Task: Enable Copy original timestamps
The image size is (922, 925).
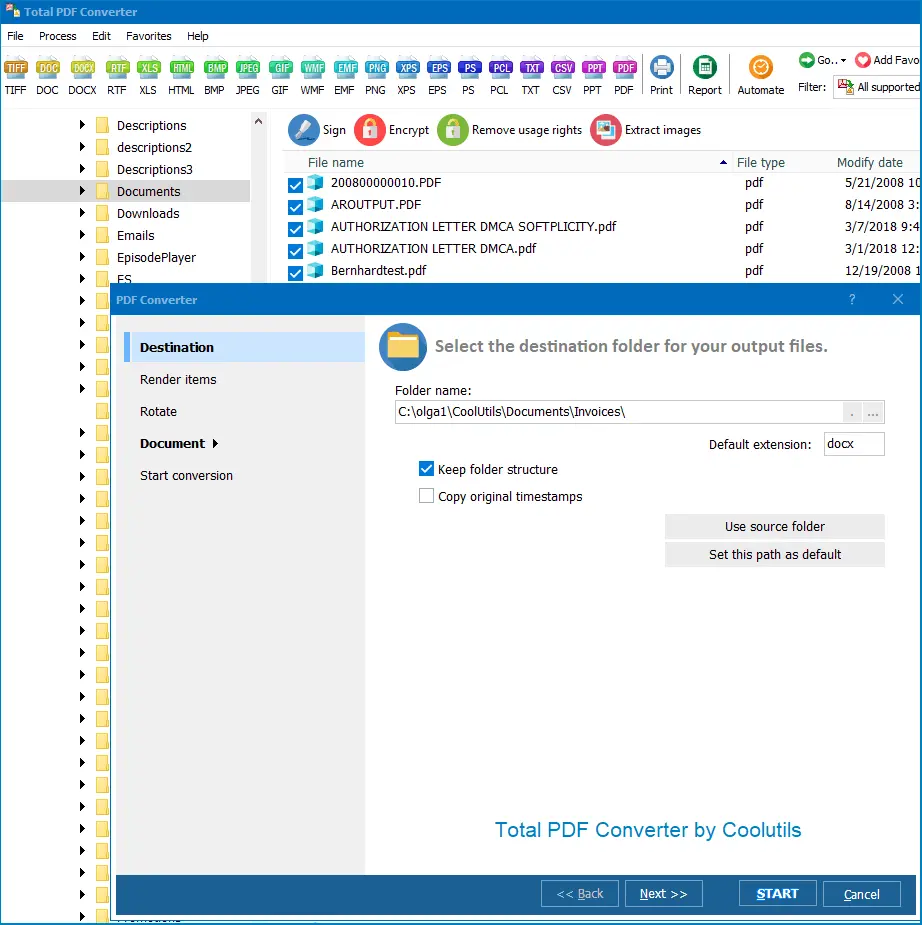Action: point(426,495)
